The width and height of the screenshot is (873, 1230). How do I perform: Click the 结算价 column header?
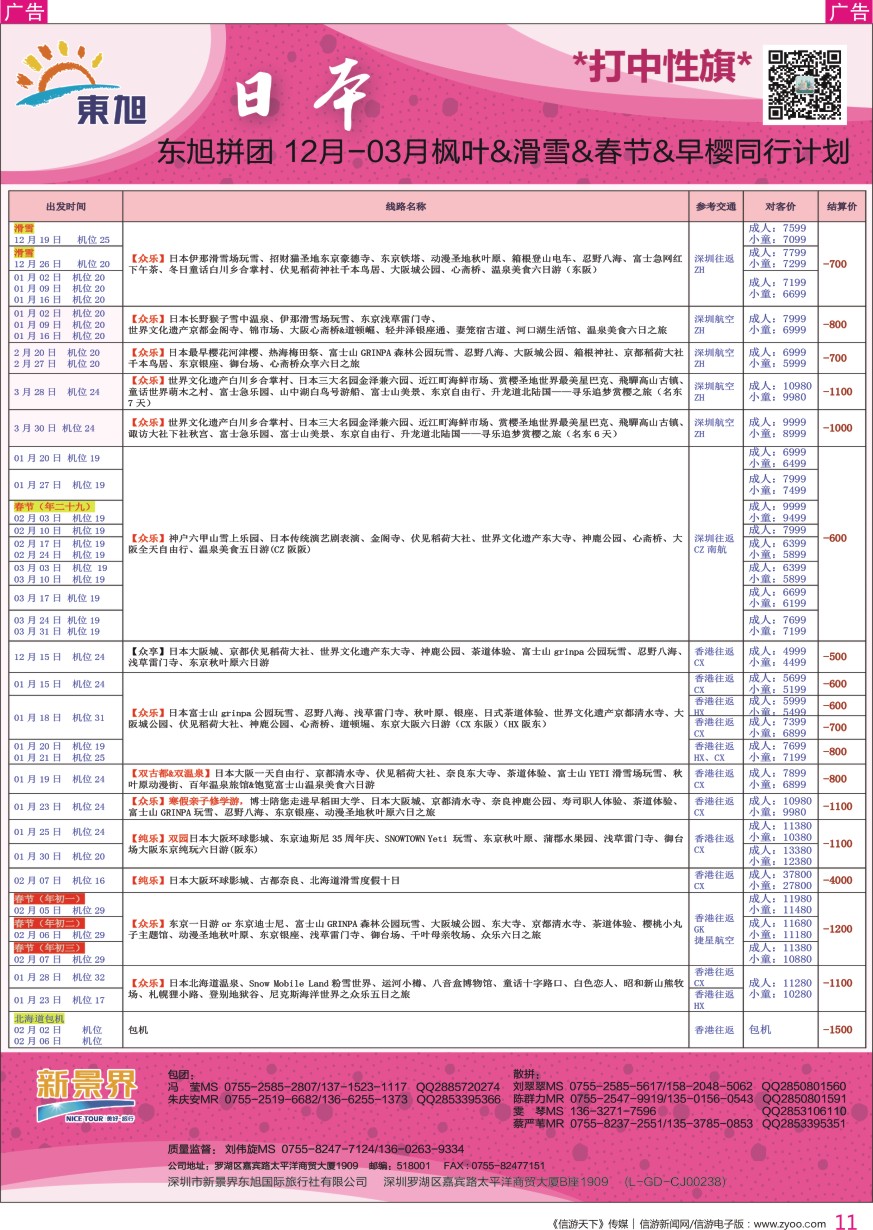[841, 206]
